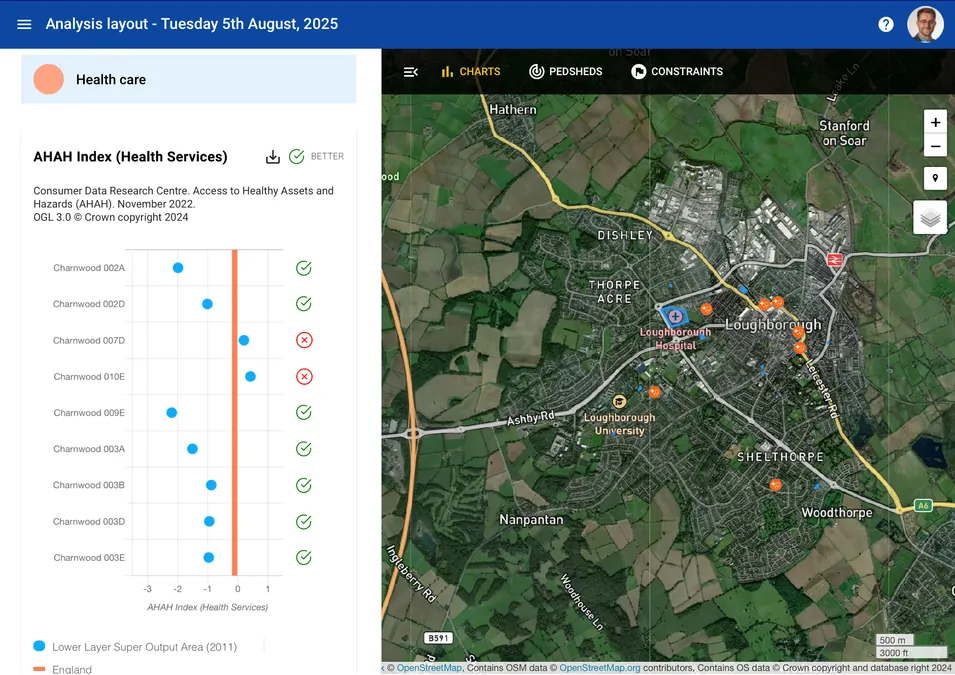The image size is (955, 675).
Task: Click Charnwood 002A green check icon
Action: 304,268
